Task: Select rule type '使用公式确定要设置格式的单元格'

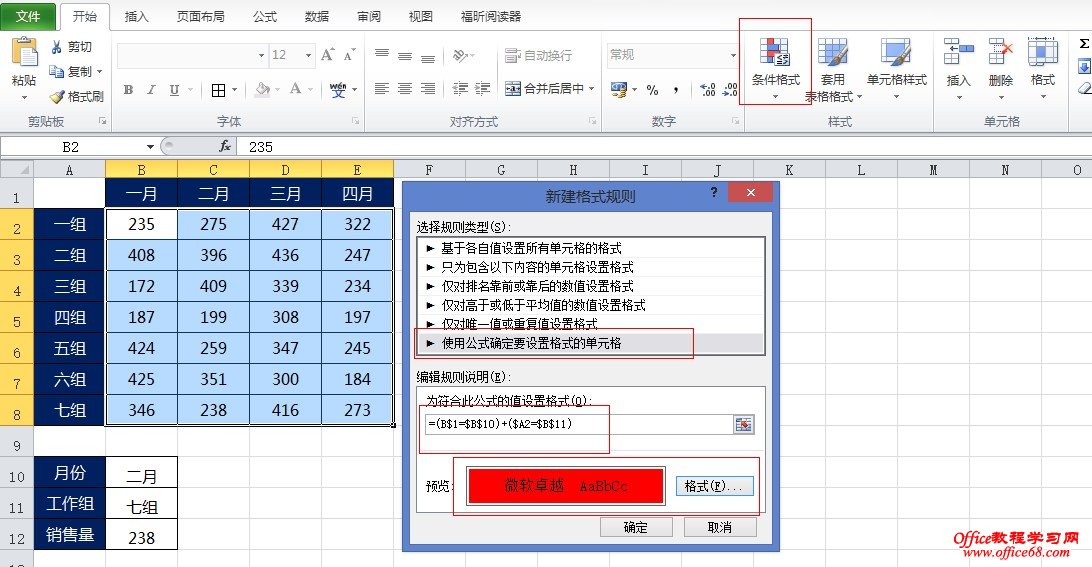Action: click(x=590, y=343)
